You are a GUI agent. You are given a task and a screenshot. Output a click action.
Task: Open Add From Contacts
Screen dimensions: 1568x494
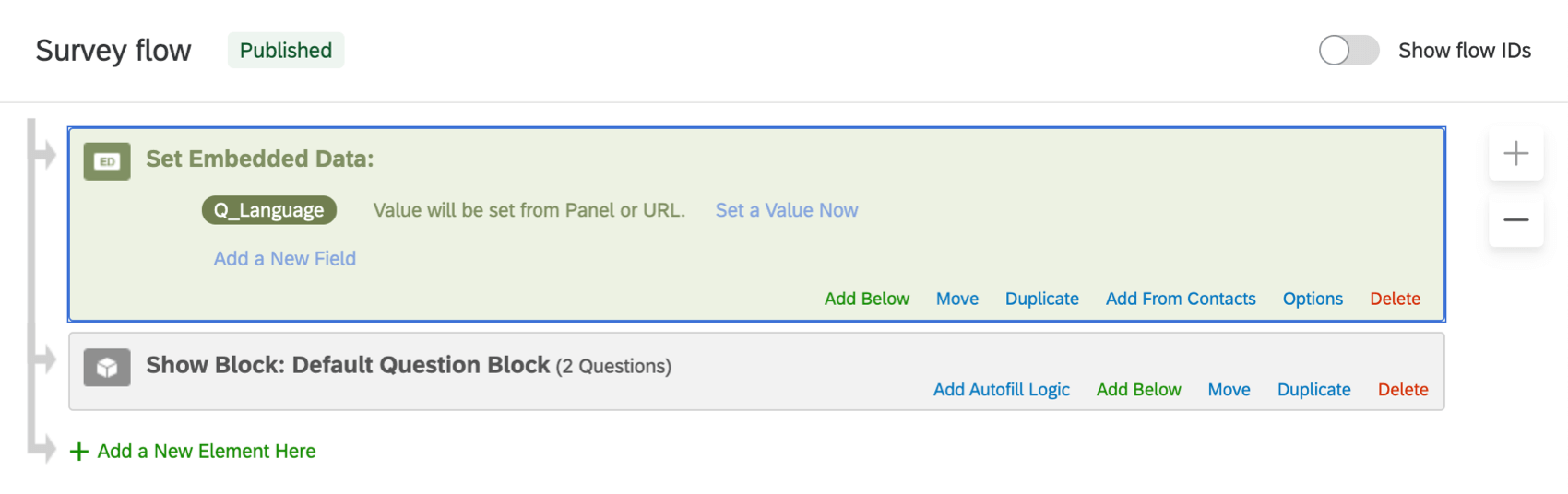click(1180, 299)
